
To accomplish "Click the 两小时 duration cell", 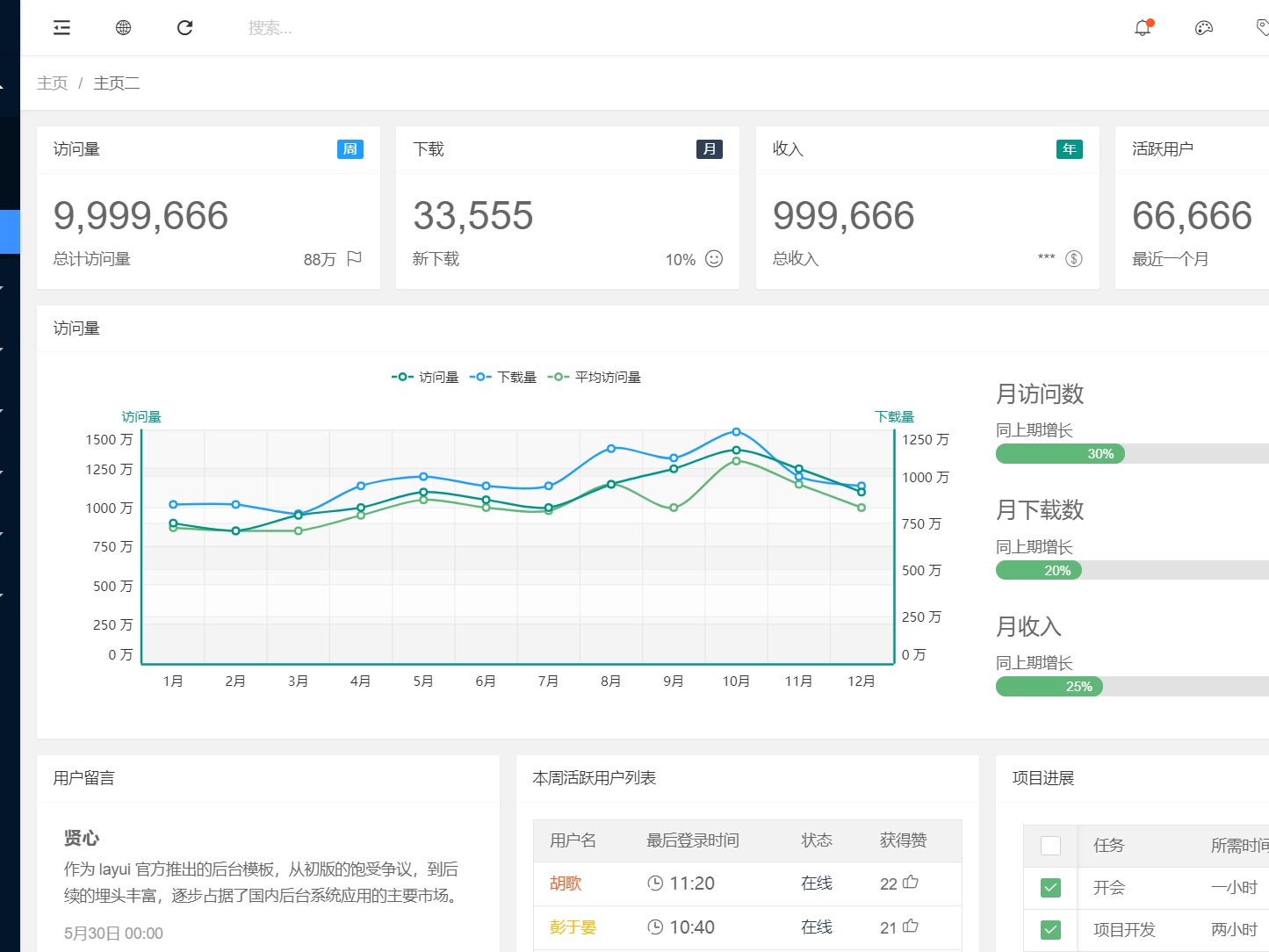I will pos(1235,929).
